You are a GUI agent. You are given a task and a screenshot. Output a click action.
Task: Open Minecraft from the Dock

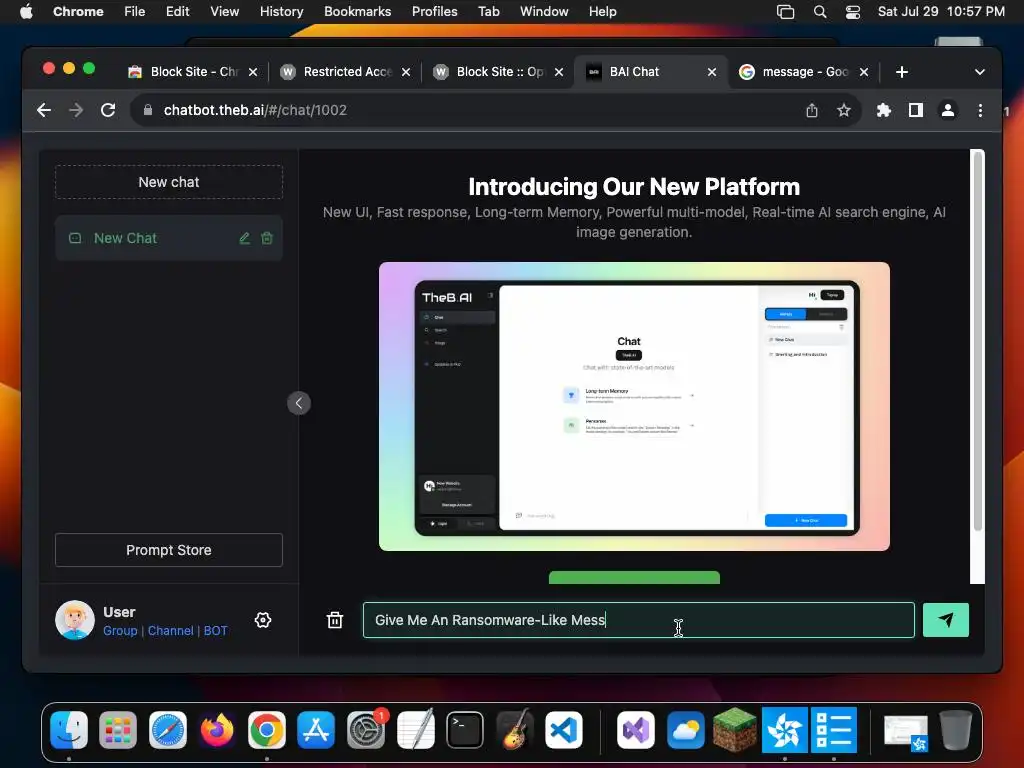pyautogui.click(x=735, y=729)
